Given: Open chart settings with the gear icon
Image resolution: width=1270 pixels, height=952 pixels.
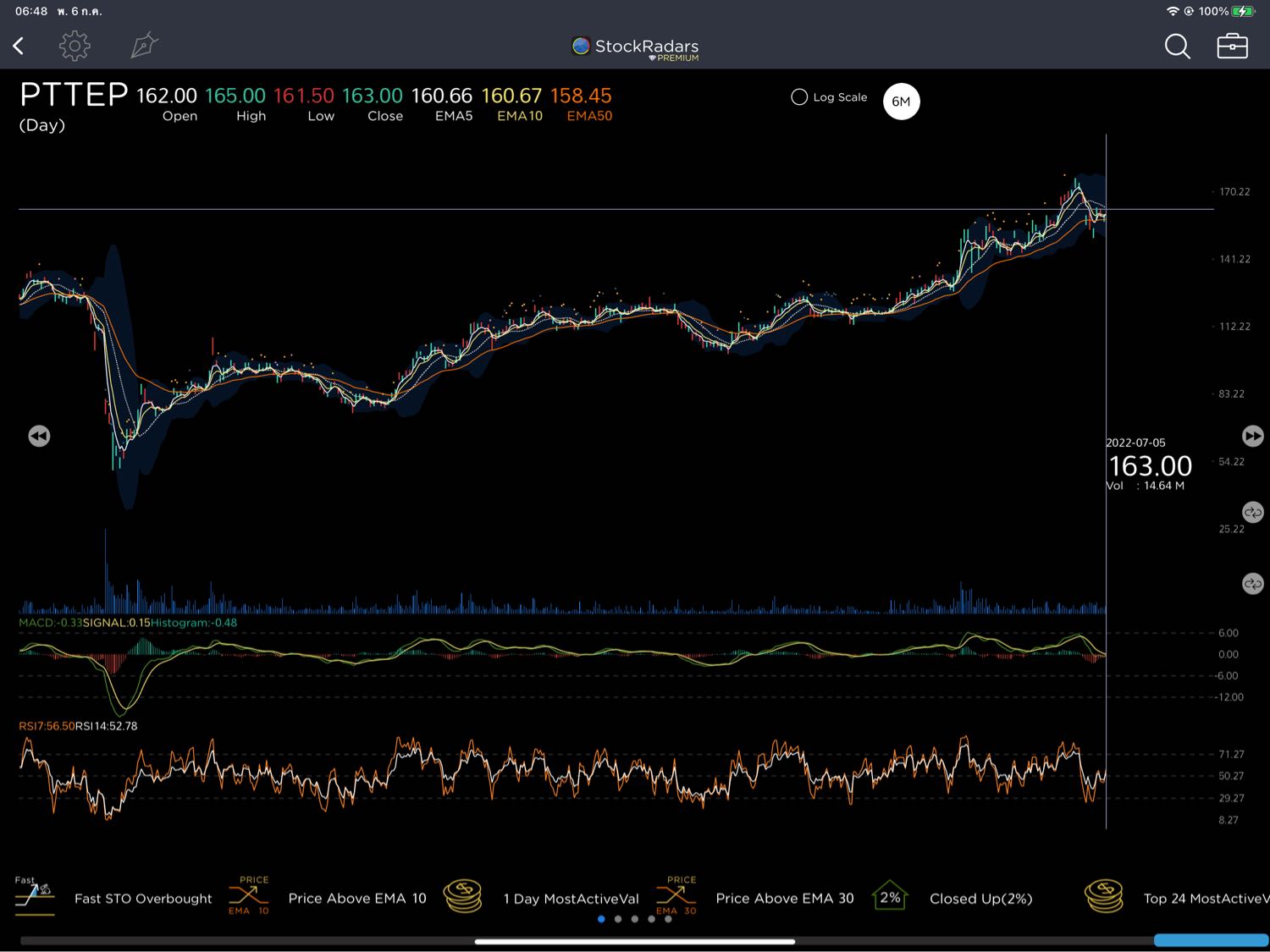Looking at the screenshot, I should [75, 46].
